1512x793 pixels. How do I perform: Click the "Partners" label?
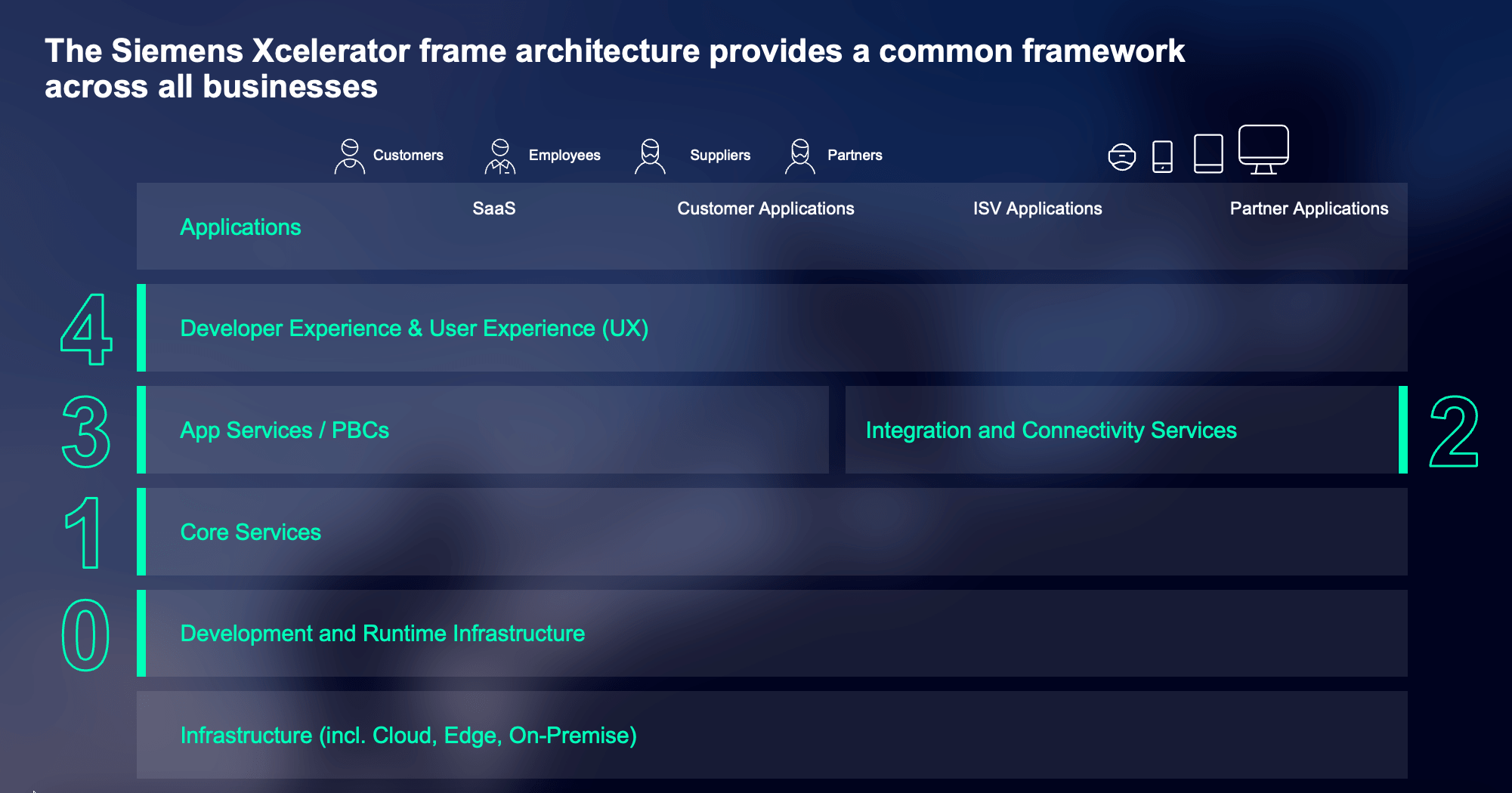(855, 155)
